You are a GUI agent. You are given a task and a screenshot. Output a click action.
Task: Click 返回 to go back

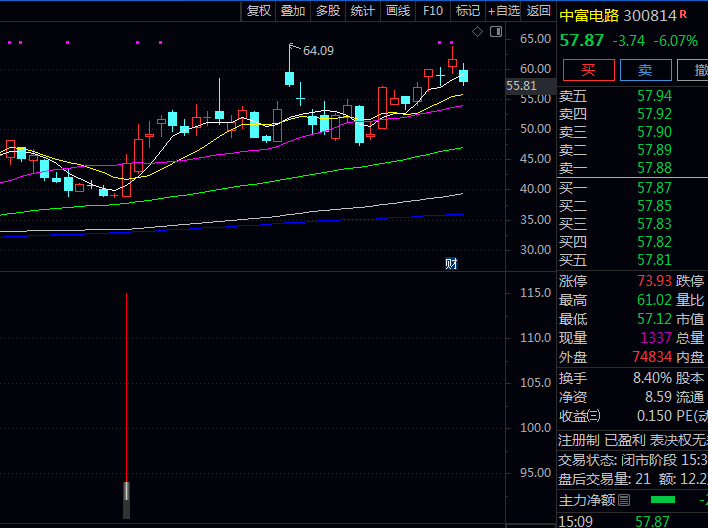click(538, 10)
